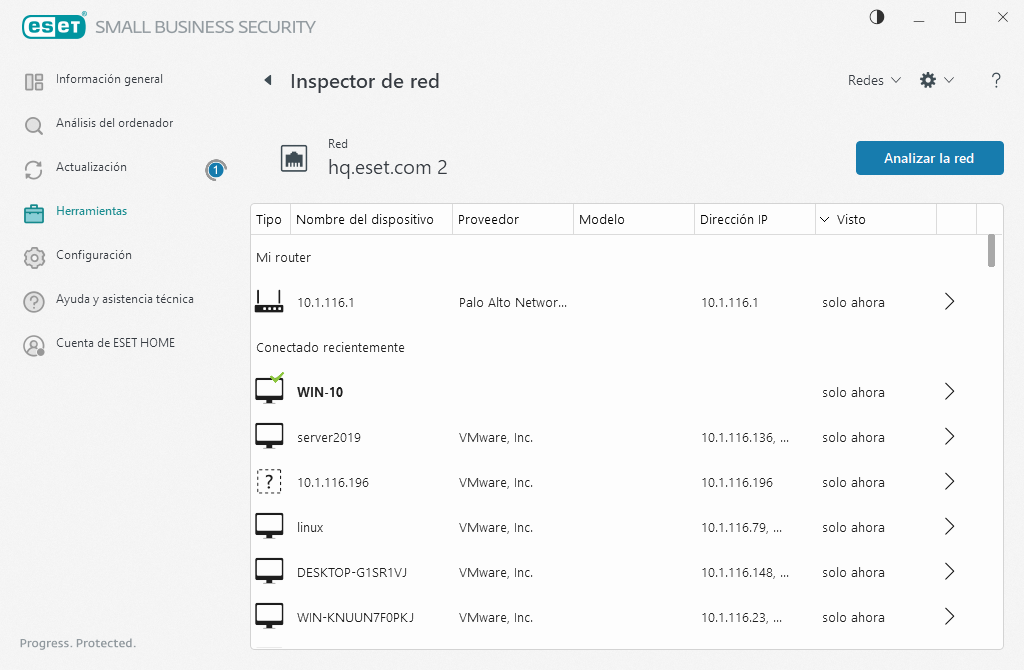Viewport: 1024px width, 670px height.
Task: Open the Redes dropdown
Action: [874, 81]
